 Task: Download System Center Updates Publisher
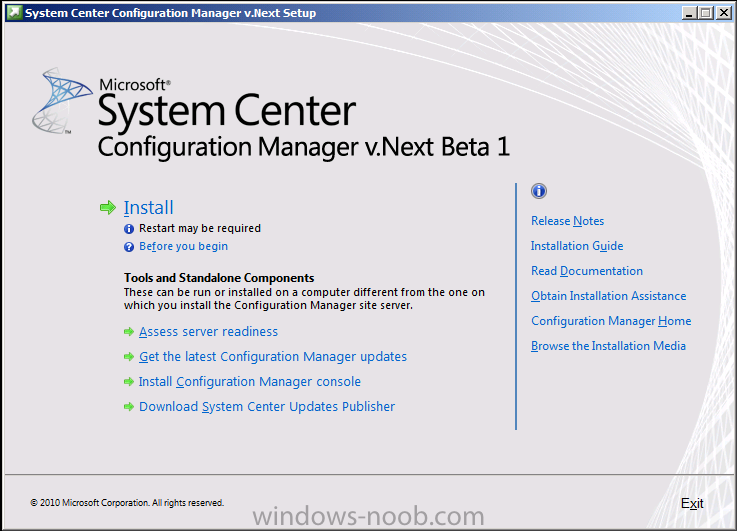[x=267, y=406]
